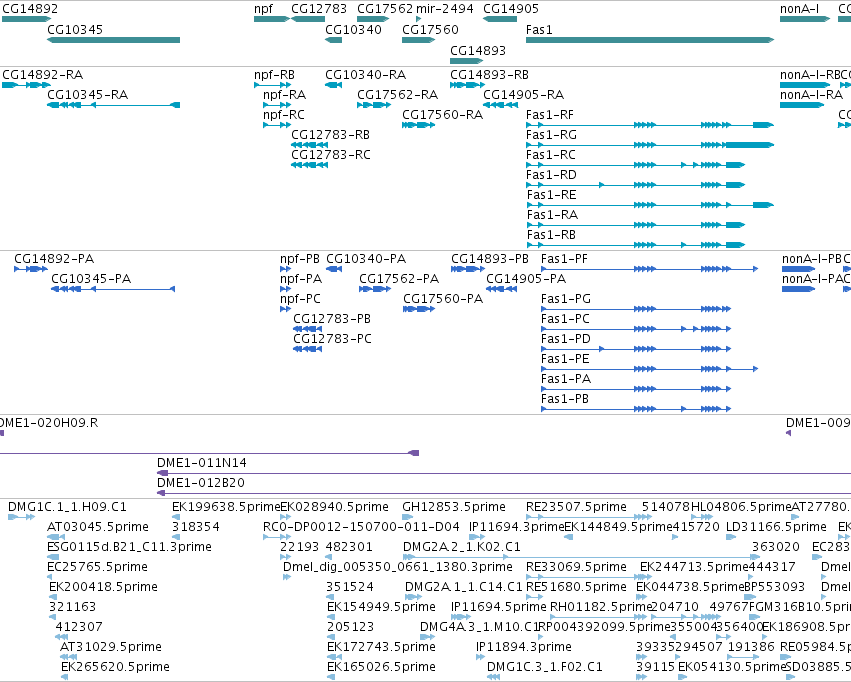Click the CG17562-PA protein label
Viewport: 851px width, 682px height.
click(399, 278)
